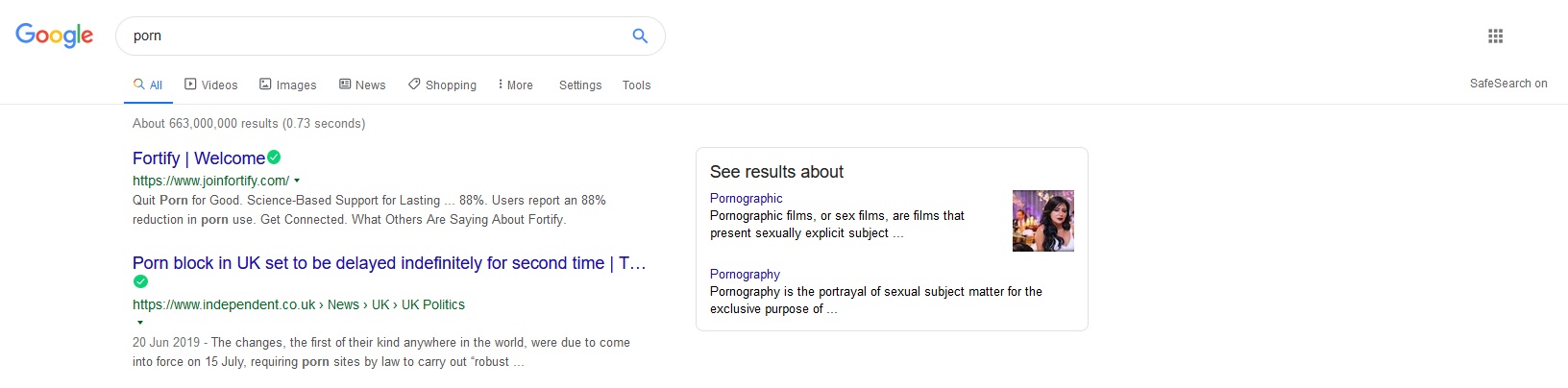
Task: Switch to the Videos tab
Action: [x=211, y=85]
